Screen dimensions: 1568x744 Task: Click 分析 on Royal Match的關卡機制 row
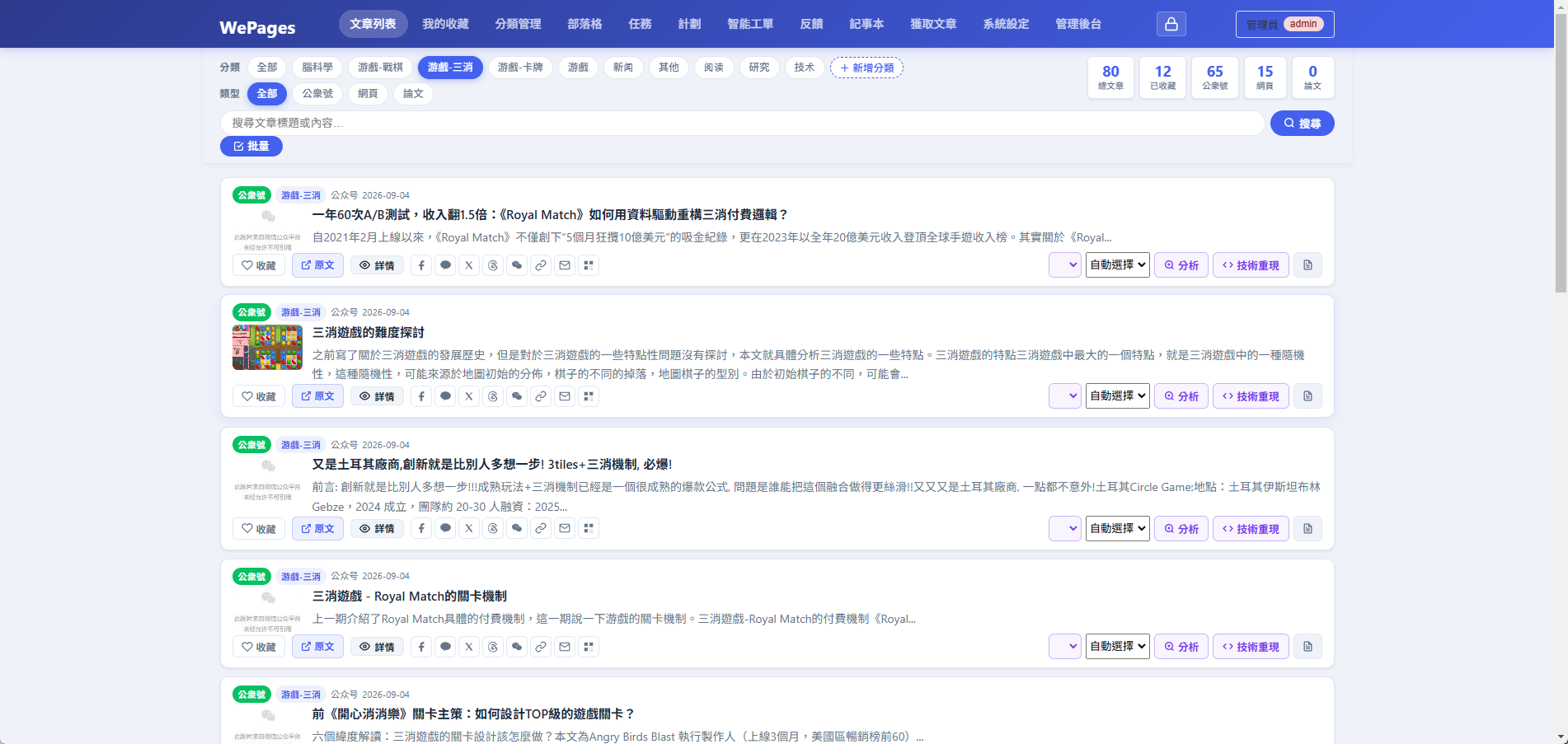tap(1181, 647)
